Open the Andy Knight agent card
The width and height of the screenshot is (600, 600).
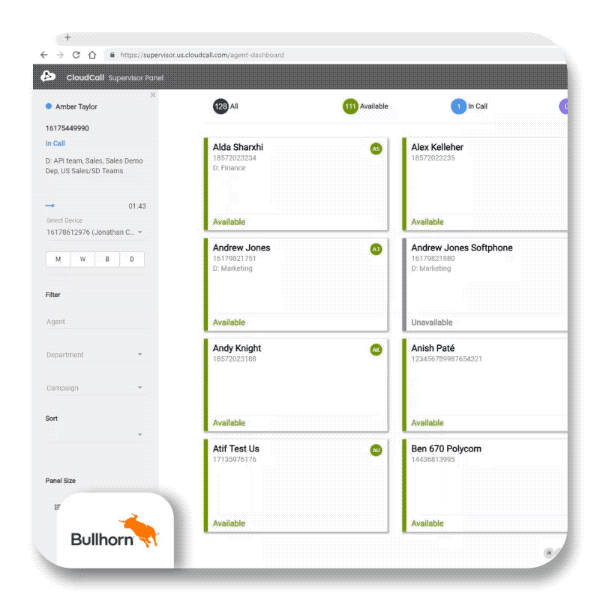click(x=296, y=385)
